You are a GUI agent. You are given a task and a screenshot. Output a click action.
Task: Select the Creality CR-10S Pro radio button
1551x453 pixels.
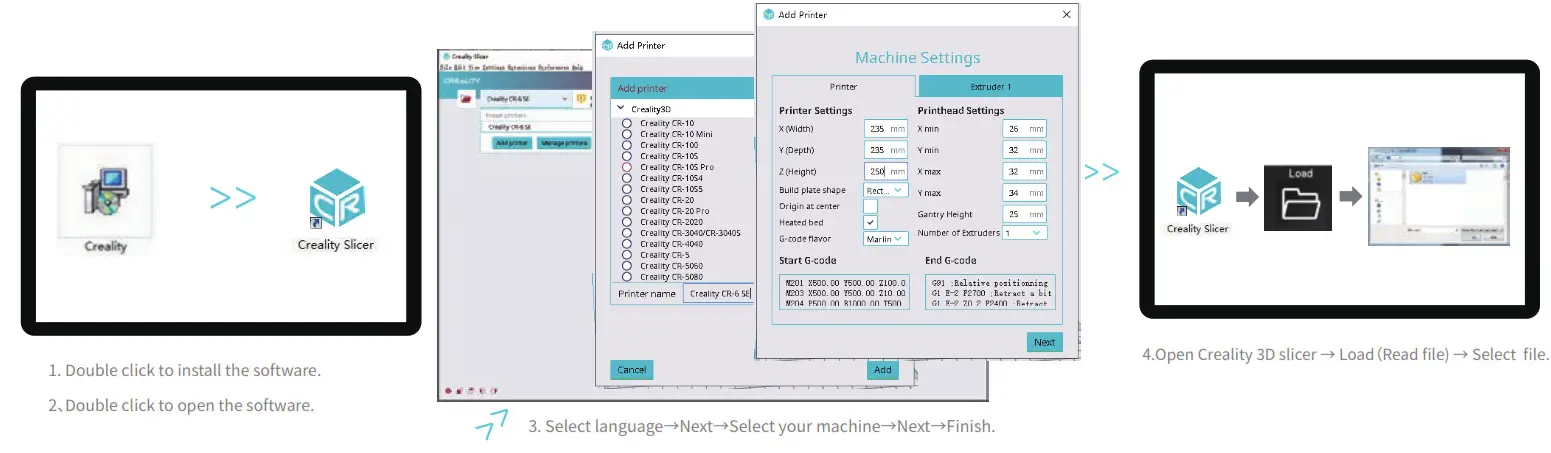click(x=627, y=167)
